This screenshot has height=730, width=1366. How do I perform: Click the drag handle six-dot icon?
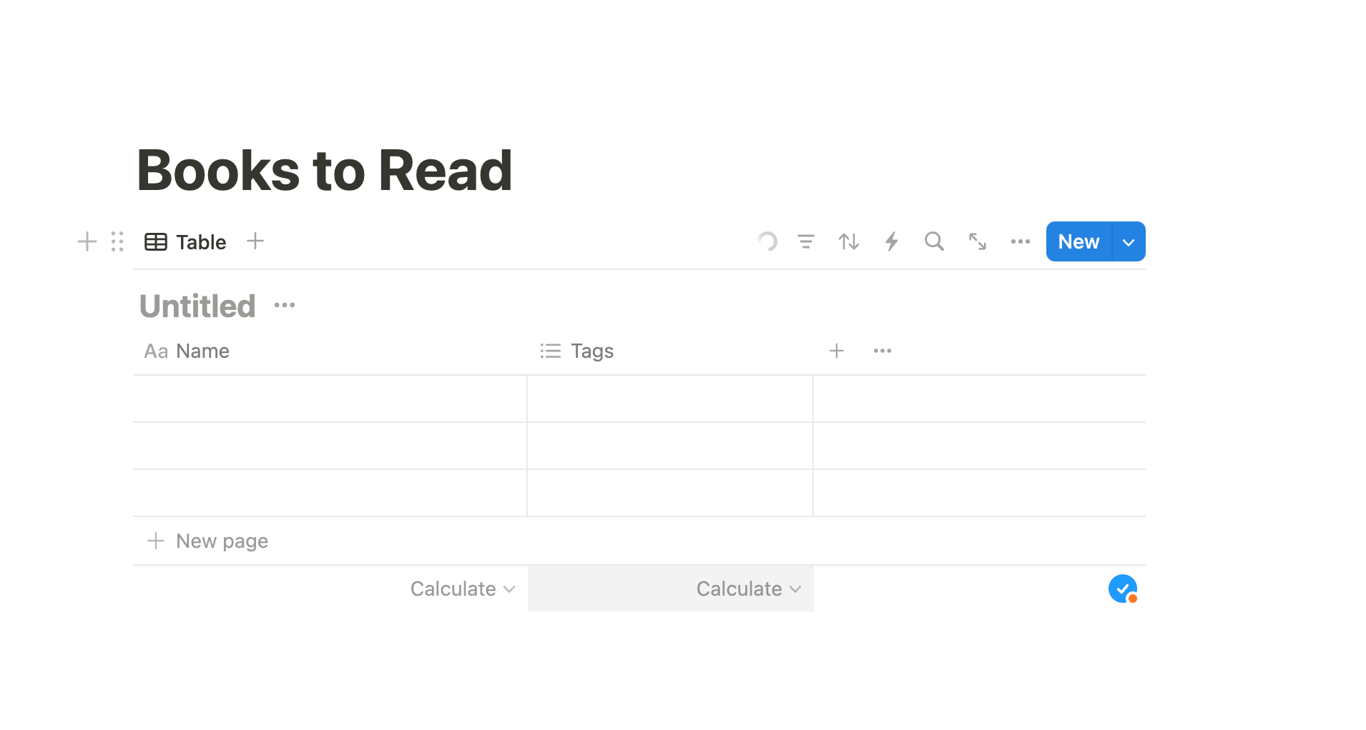tap(117, 242)
